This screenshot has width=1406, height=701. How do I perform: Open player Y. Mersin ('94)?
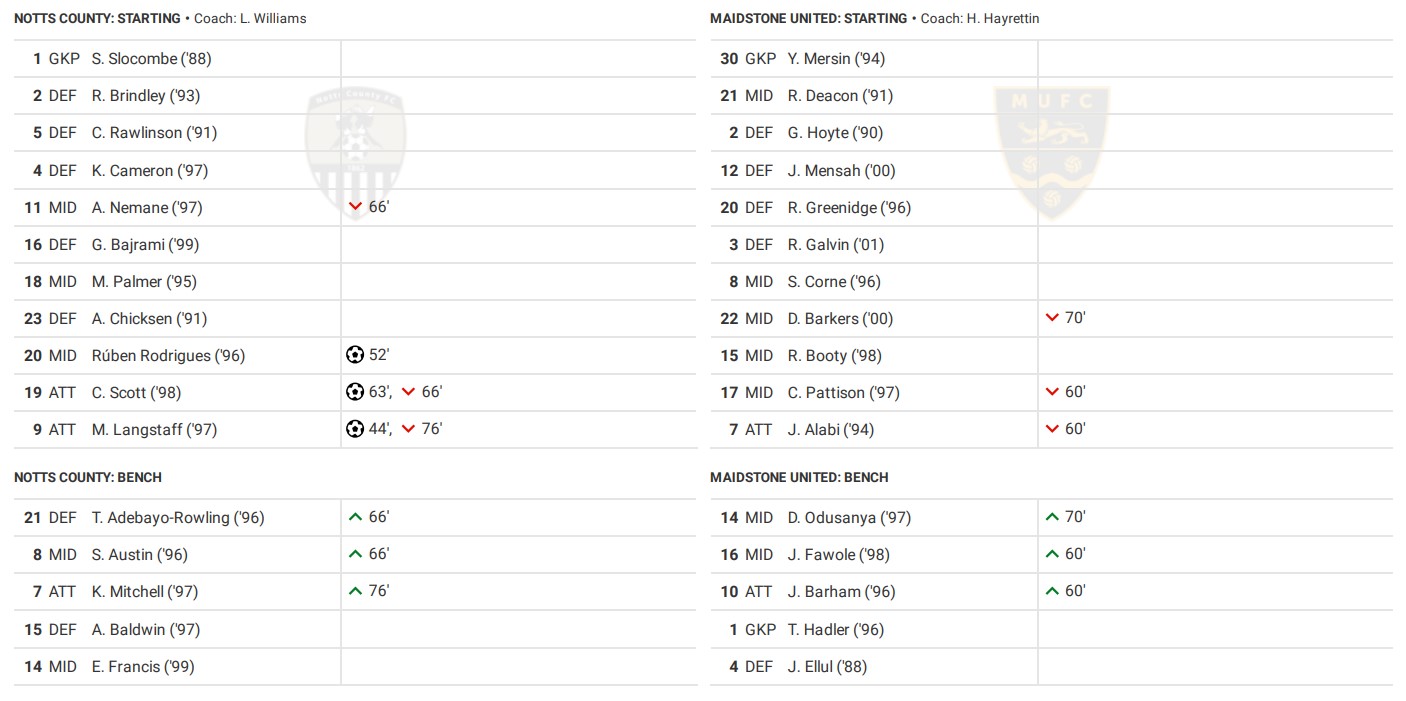pyautogui.click(x=836, y=59)
